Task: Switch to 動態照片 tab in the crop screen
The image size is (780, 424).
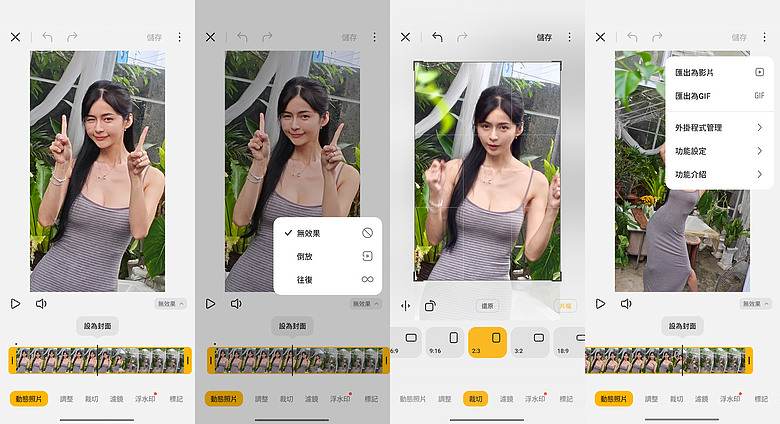Action: tap(413, 399)
